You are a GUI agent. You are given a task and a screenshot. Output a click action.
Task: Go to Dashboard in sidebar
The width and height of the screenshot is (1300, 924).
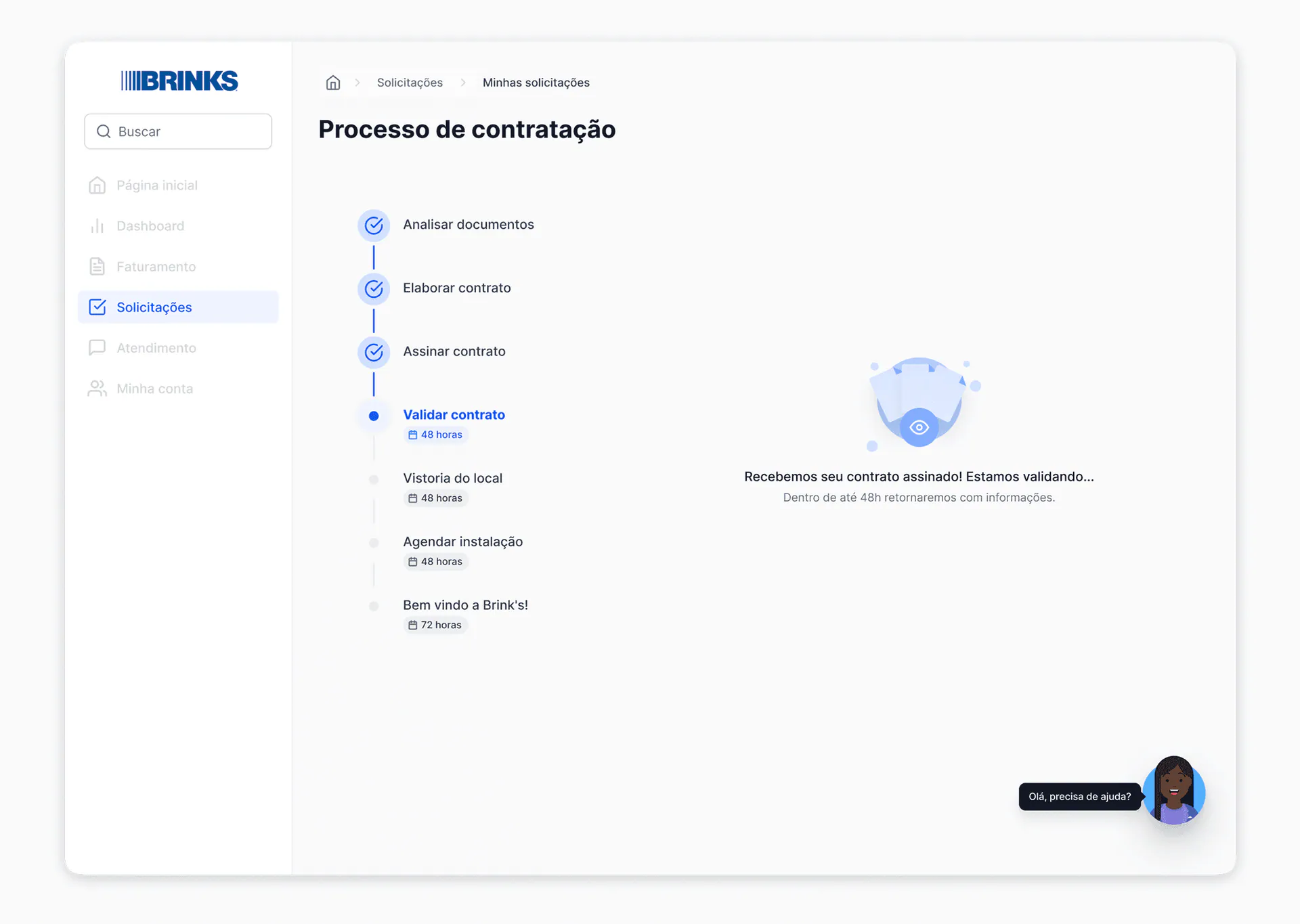[178, 226]
